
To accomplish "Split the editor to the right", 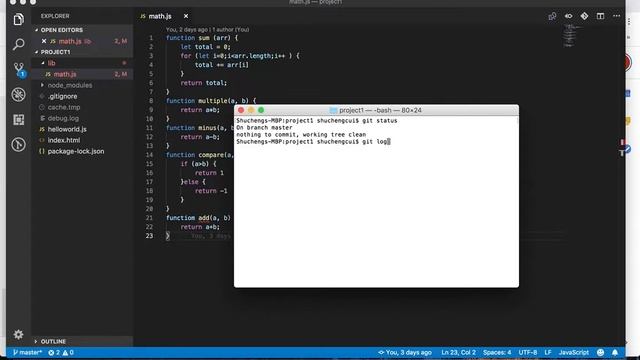I will [600, 16].
